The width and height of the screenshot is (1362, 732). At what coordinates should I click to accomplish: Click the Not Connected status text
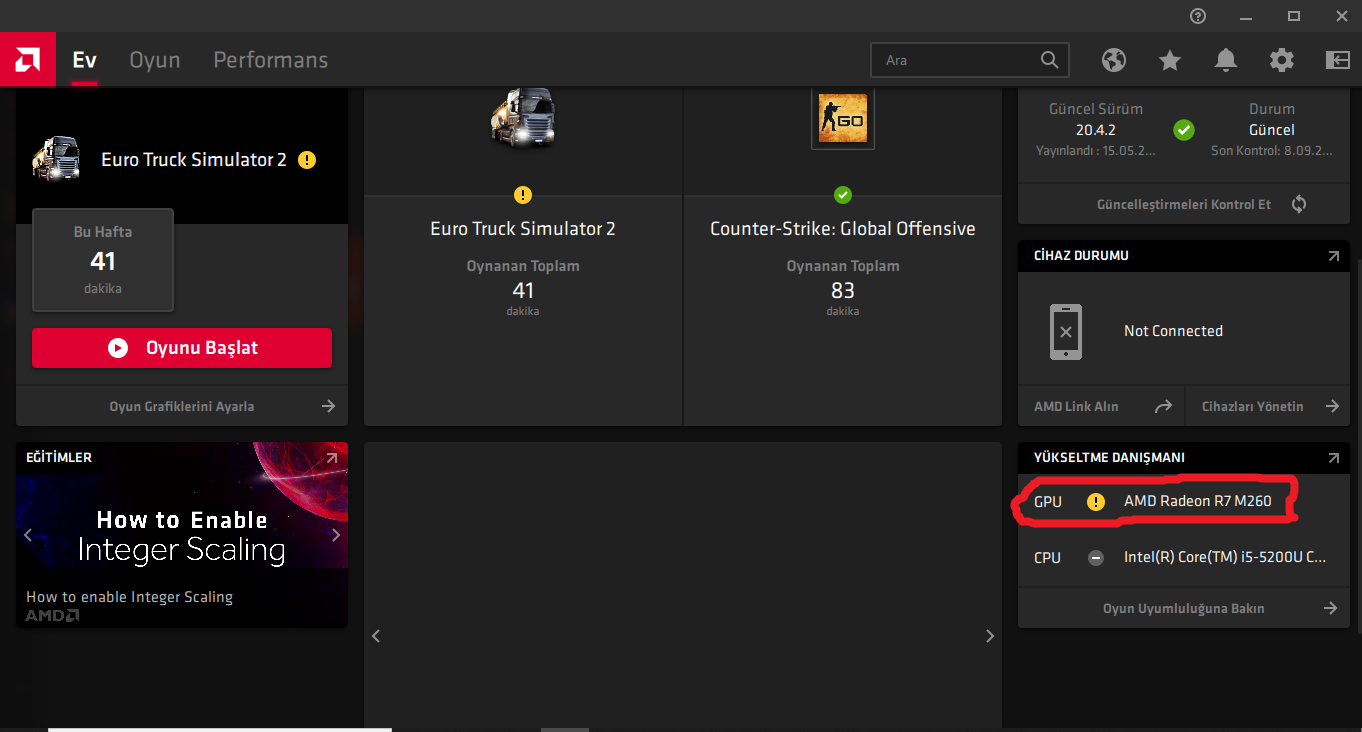pos(1173,331)
